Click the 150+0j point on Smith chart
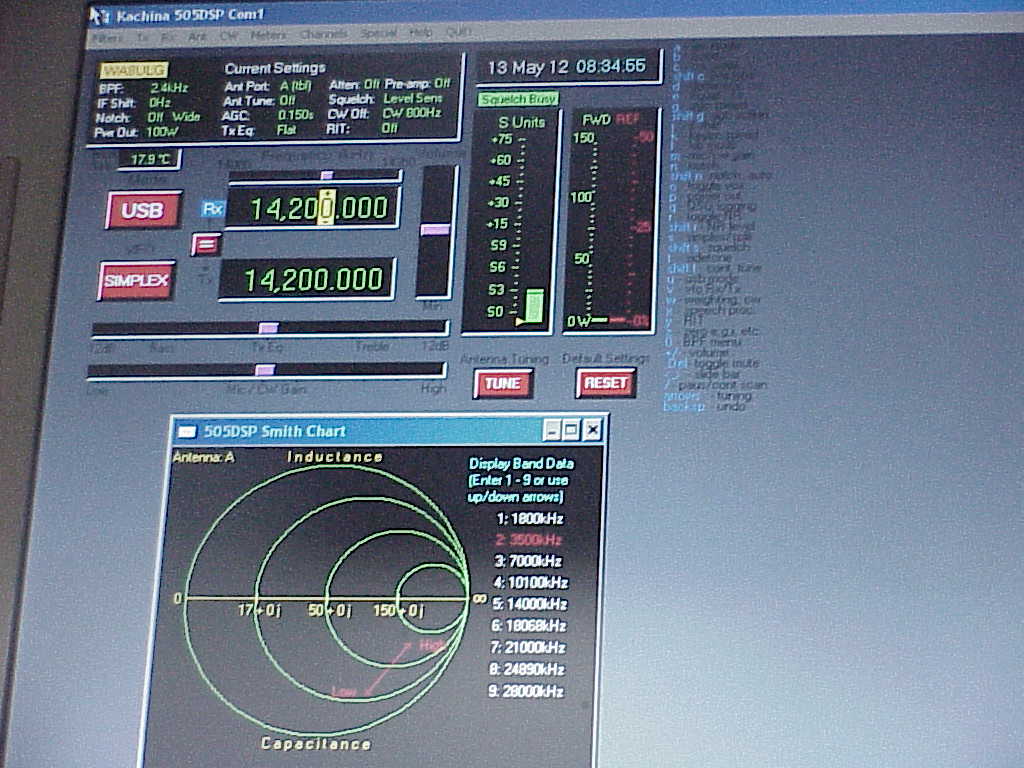The image size is (1024, 768). [x=396, y=598]
